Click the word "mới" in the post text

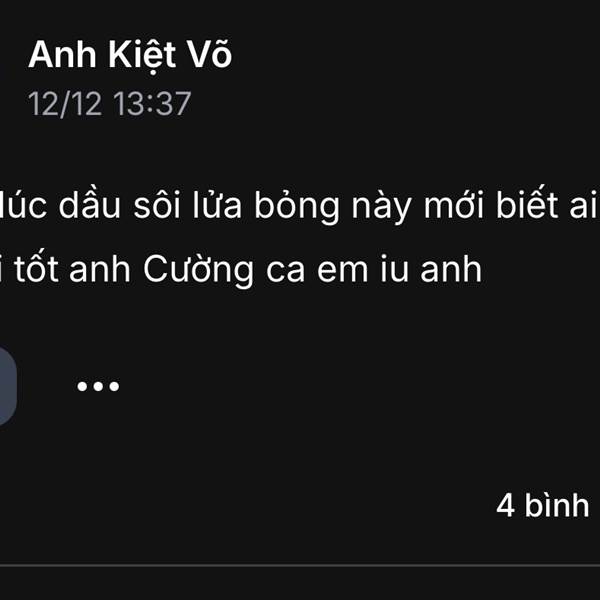(453, 207)
